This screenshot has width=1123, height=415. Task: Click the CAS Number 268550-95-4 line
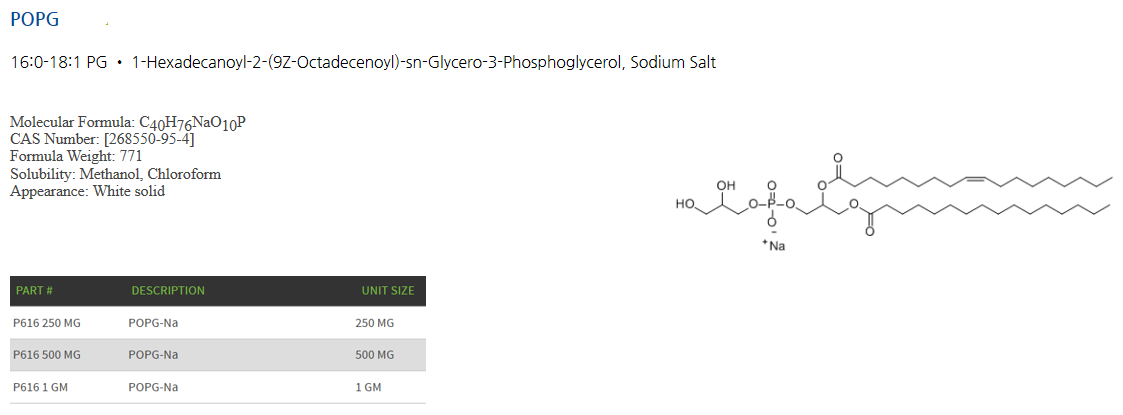pos(102,139)
